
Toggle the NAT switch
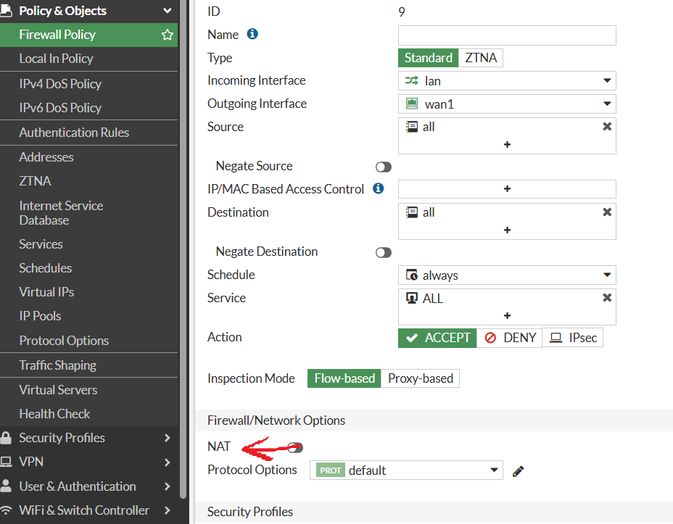click(295, 447)
